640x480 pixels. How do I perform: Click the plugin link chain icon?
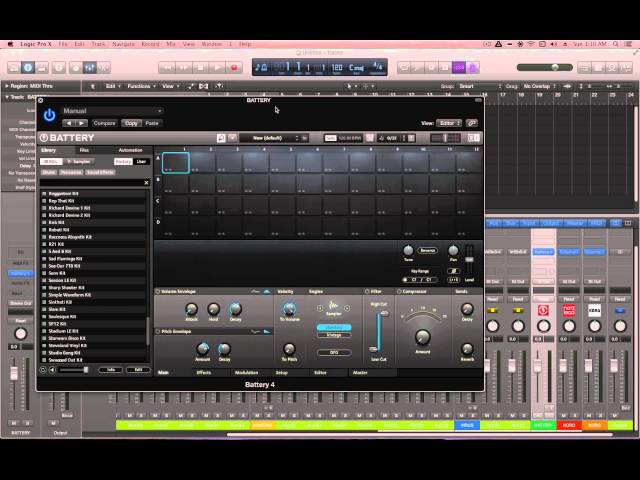472,123
